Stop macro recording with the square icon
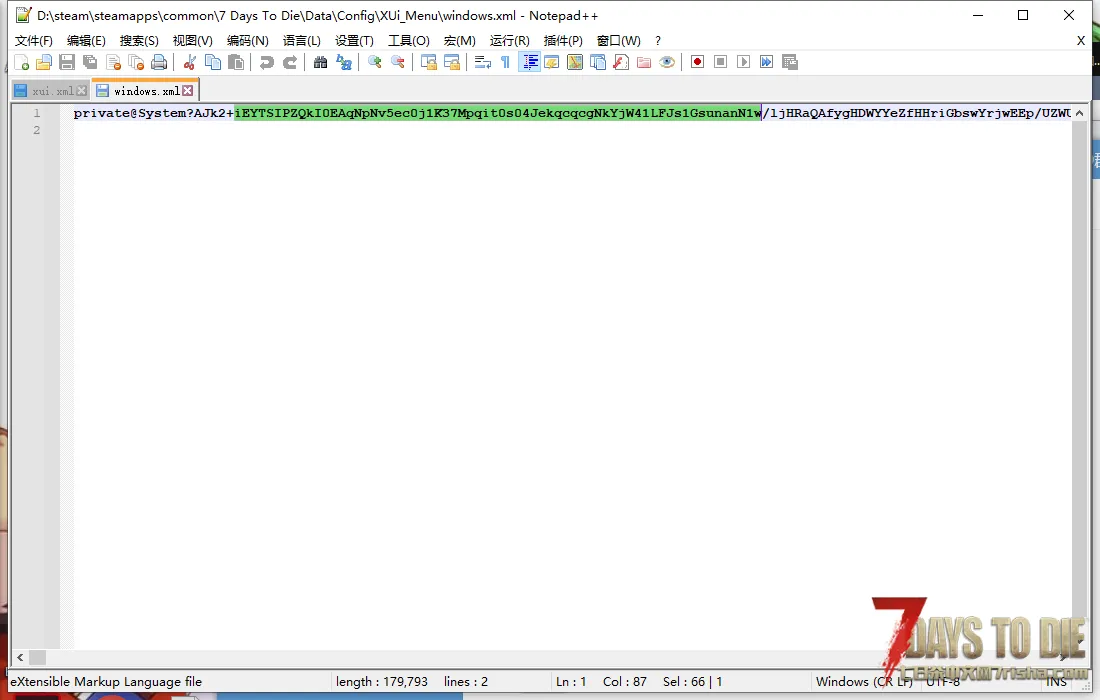This screenshot has height=700, width=1100. click(x=720, y=62)
